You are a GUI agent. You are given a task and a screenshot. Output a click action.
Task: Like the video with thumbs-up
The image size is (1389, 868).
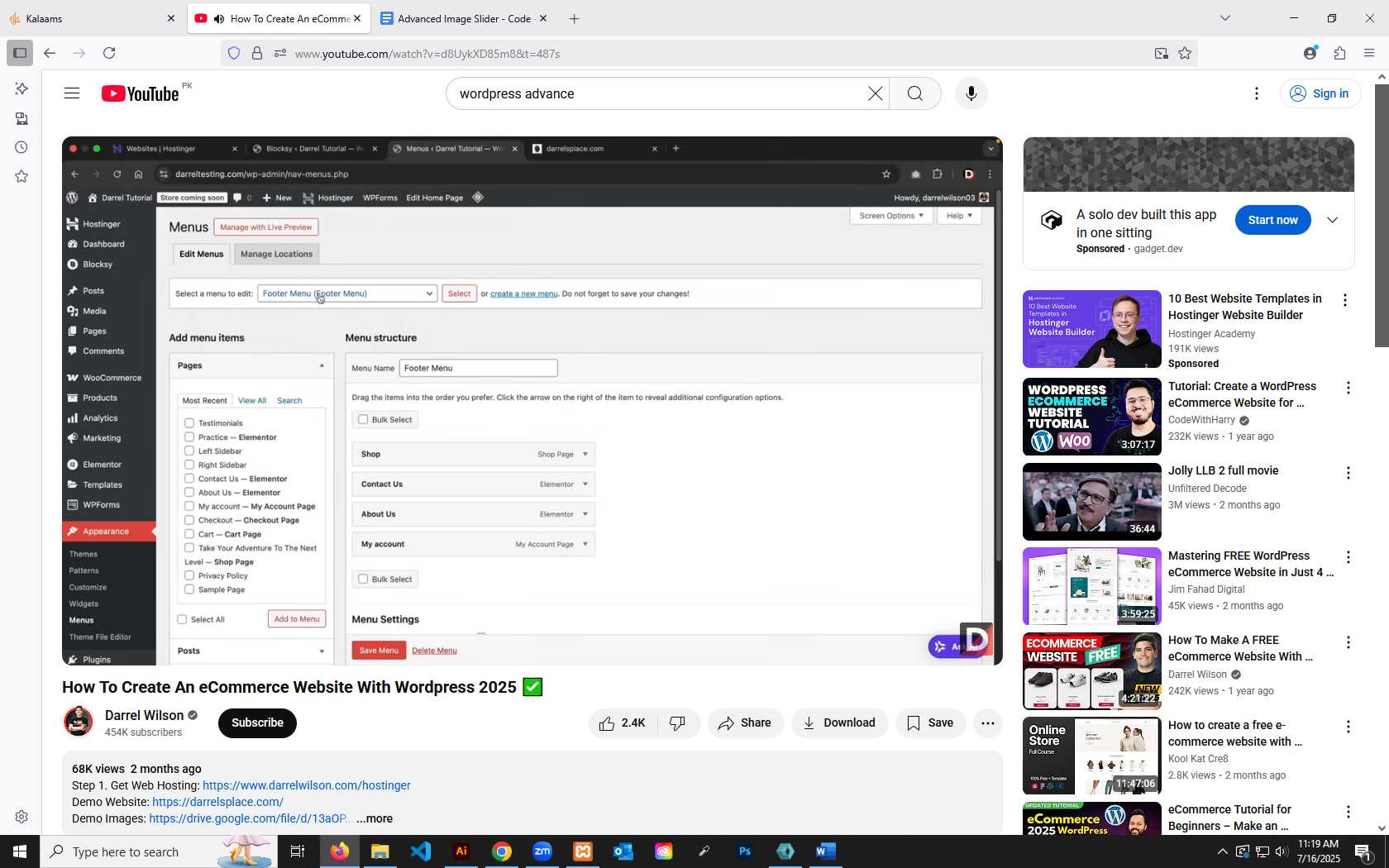[623, 723]
